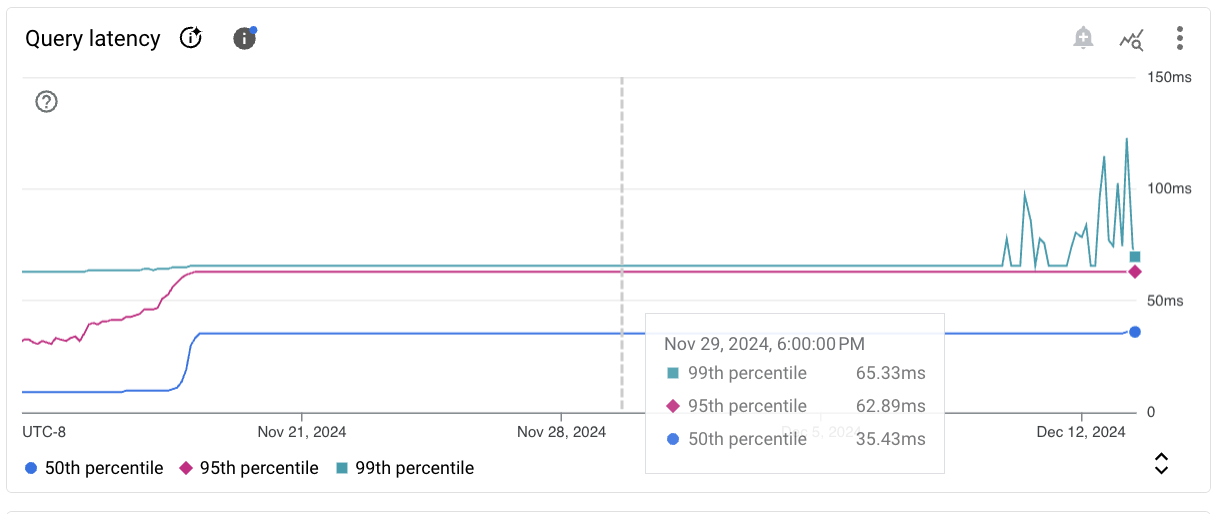Click the blue circle endpoint on the 50th percentile line

pyautogui.click(x=1135, y=332)
